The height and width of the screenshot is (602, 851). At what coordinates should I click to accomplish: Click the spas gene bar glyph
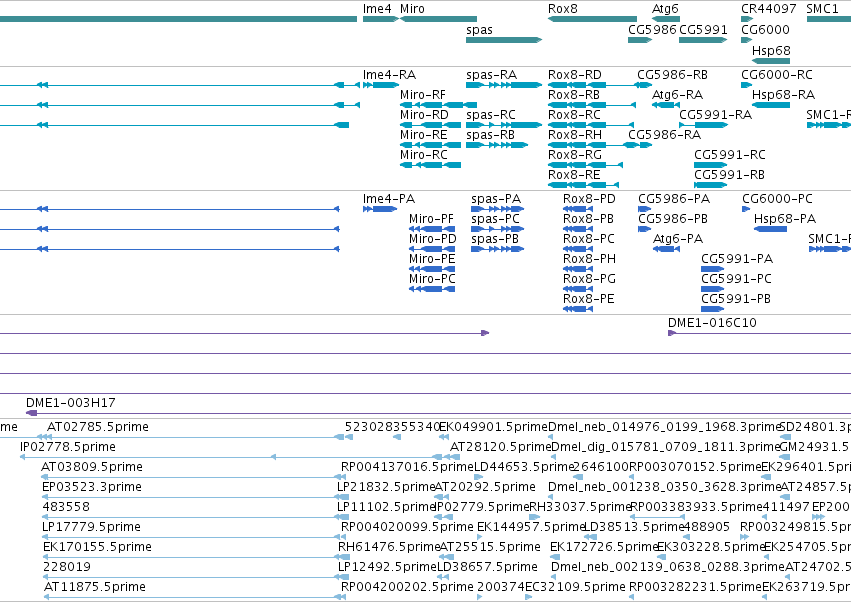[x=504, y=40]
